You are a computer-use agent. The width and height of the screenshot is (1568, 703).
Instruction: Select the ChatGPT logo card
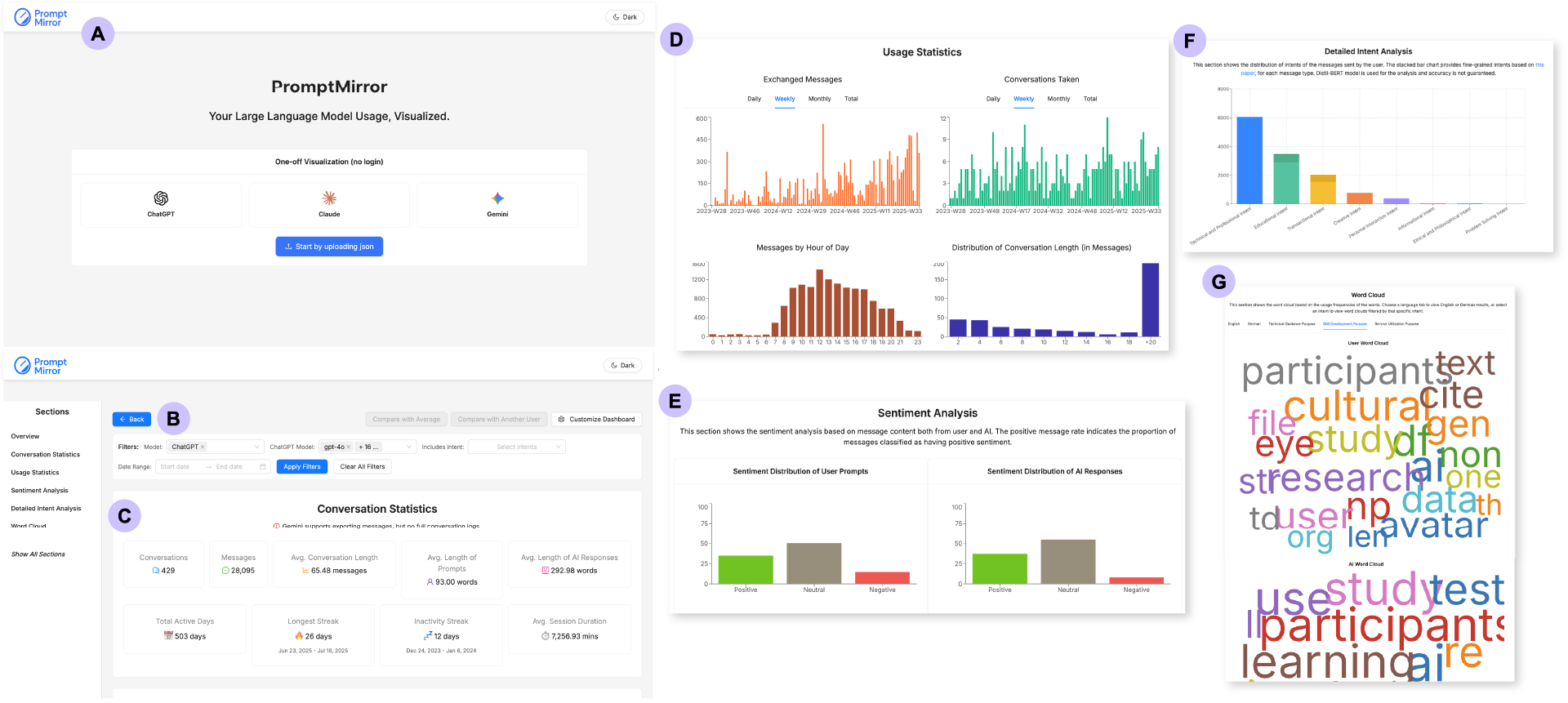tap(161, 204)
